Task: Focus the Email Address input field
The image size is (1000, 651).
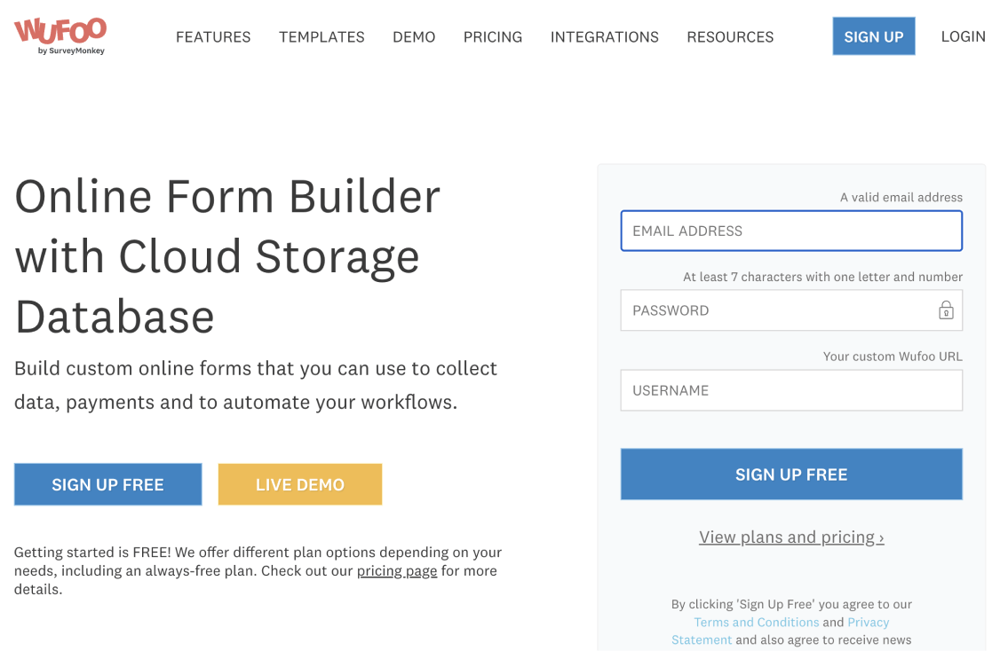Action: click(790, 231)
